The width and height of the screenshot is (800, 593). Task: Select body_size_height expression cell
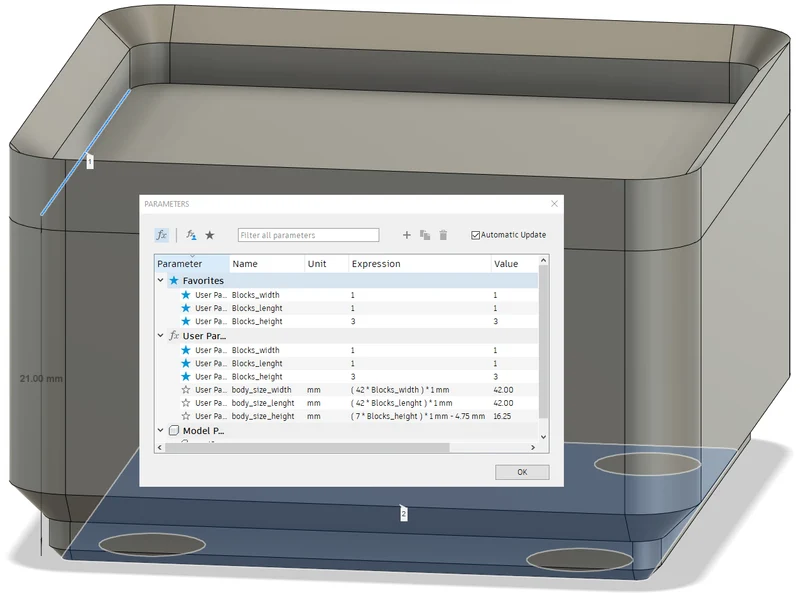click(418, 416)
